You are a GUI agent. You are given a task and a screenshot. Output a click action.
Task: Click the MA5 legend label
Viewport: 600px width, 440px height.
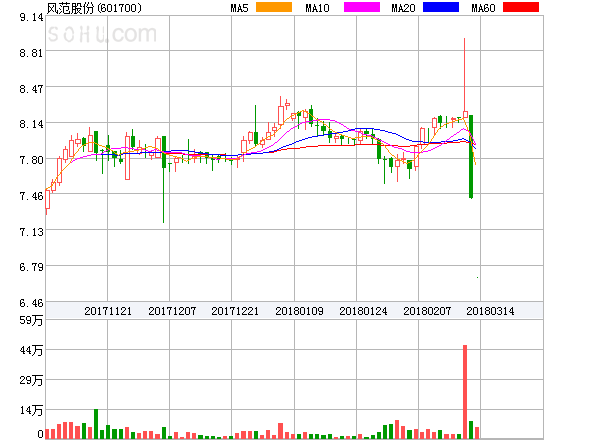[x=240, y=8]
